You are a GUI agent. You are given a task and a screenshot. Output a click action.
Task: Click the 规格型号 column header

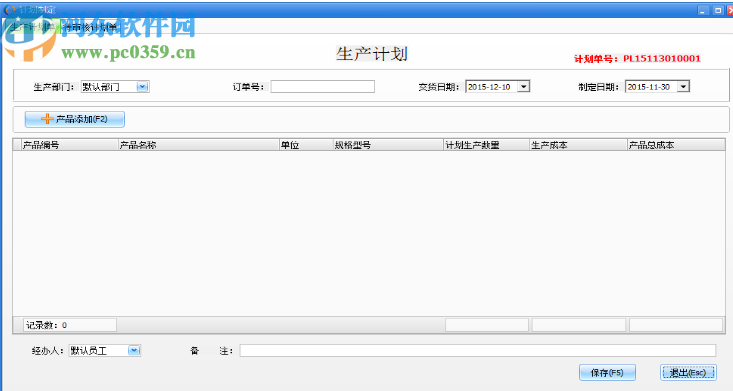click(388, 145)
